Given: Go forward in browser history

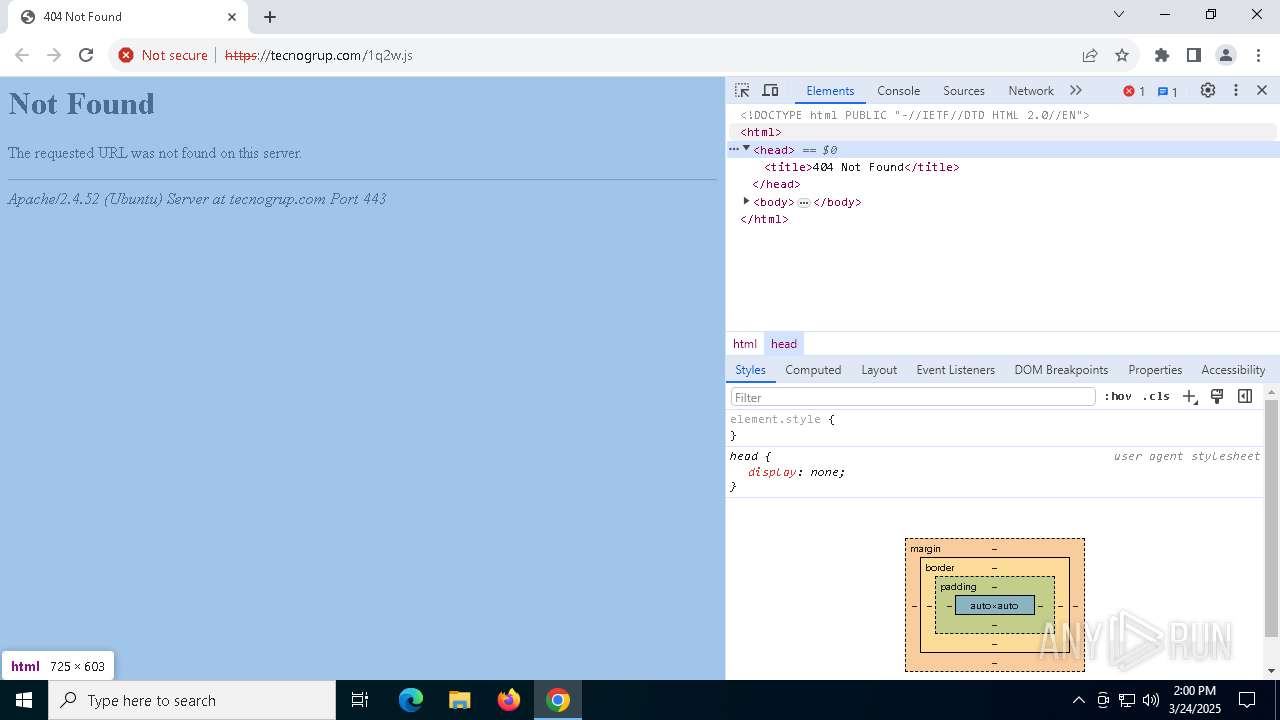Looking at the screenshot, I should [x=54, y=55].
